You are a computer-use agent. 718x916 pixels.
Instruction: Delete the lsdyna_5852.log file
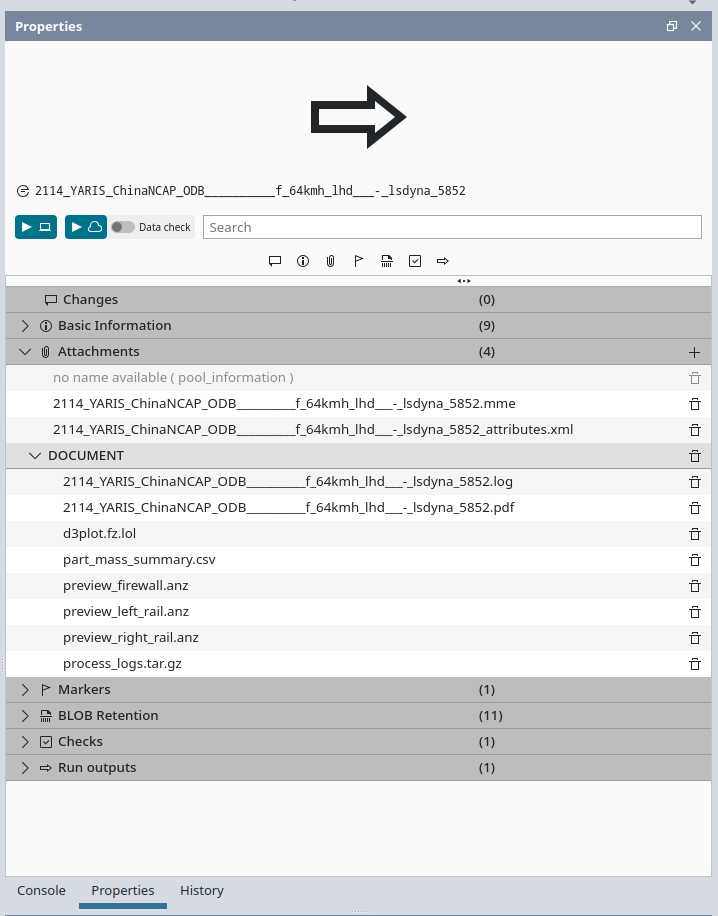click(x=695, y=482)
